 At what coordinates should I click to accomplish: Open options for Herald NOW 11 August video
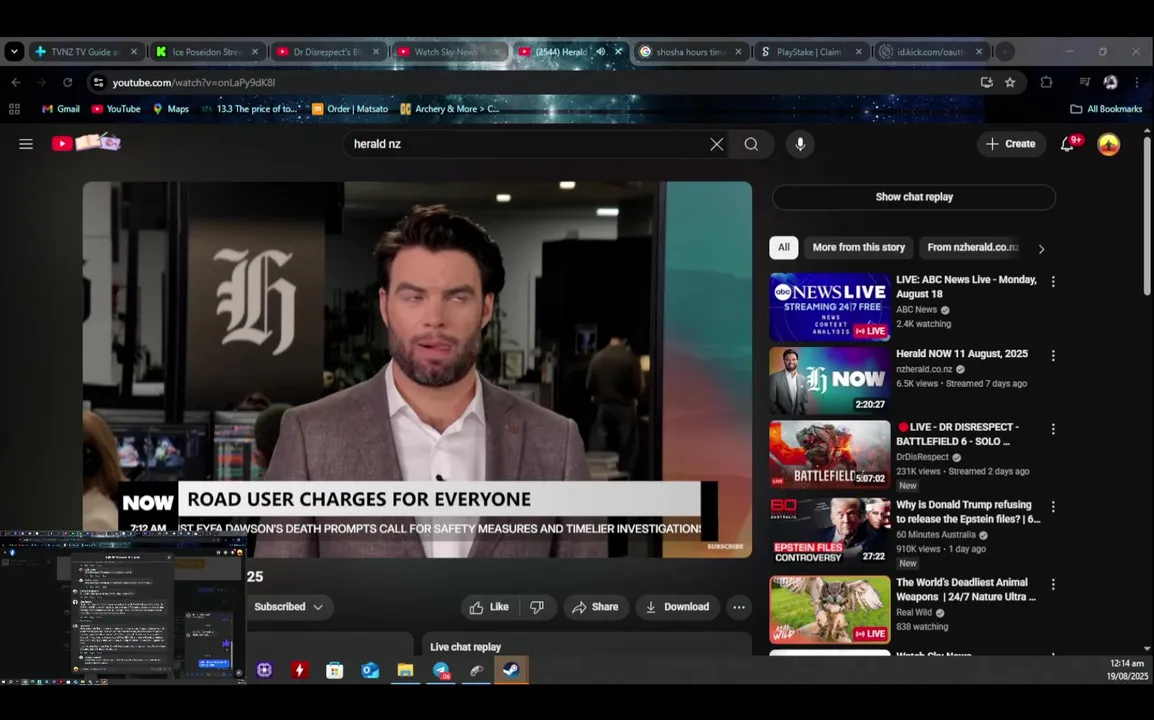pyautogui.click(x=1053, y=356)
